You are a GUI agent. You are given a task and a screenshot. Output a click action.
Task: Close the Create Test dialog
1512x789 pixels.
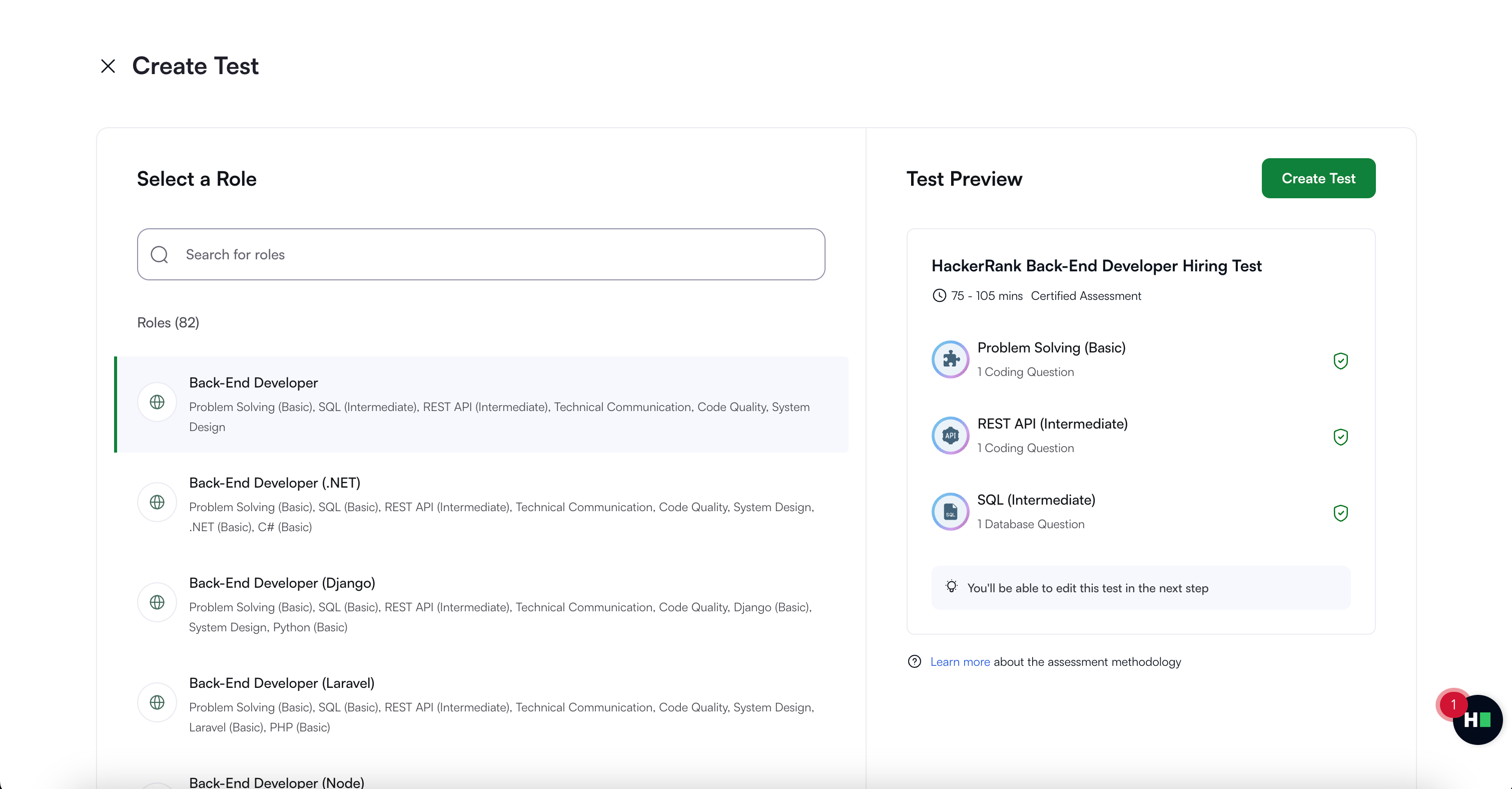[108, 66]
